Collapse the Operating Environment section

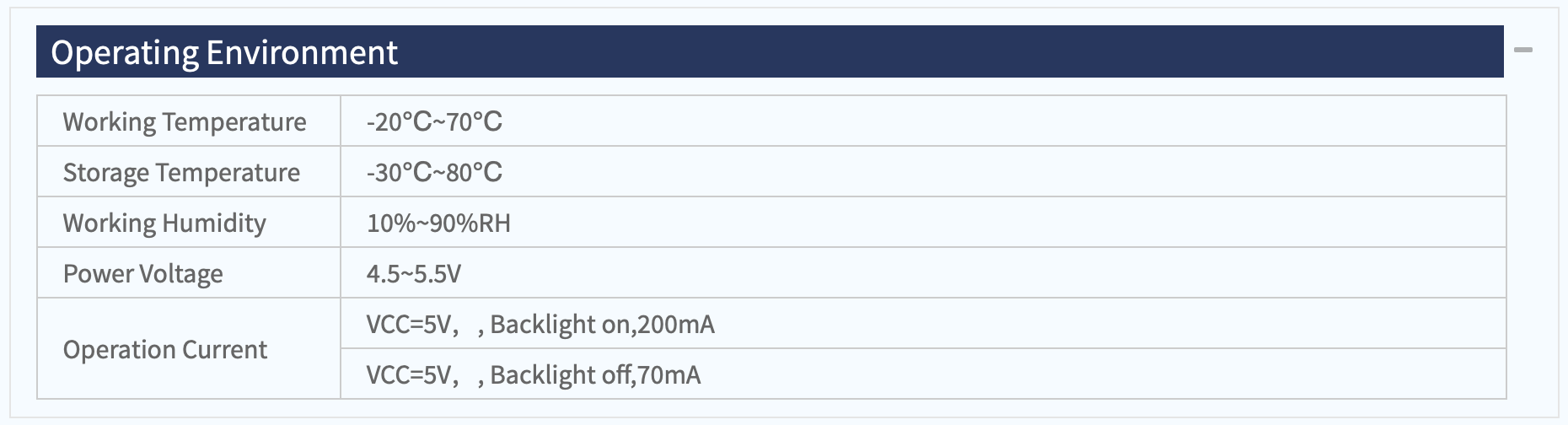[x=1522, y=51]
